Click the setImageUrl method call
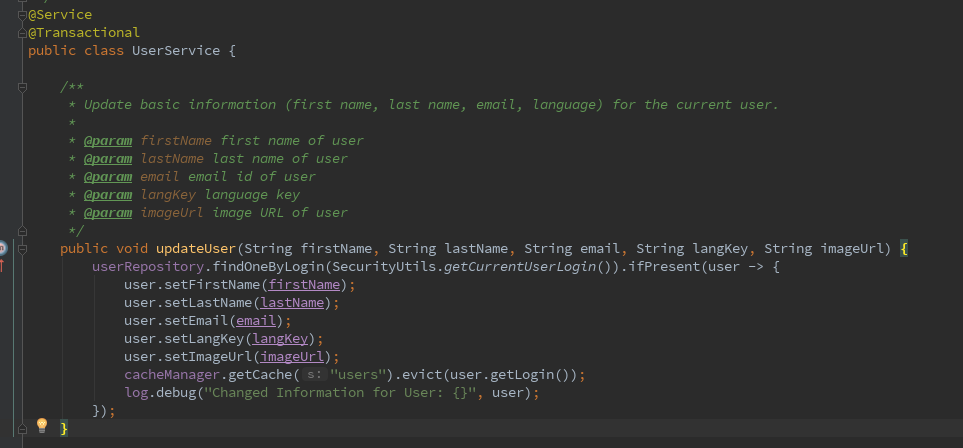Viewport: 963px width, 448px height. tap(208, 356)
